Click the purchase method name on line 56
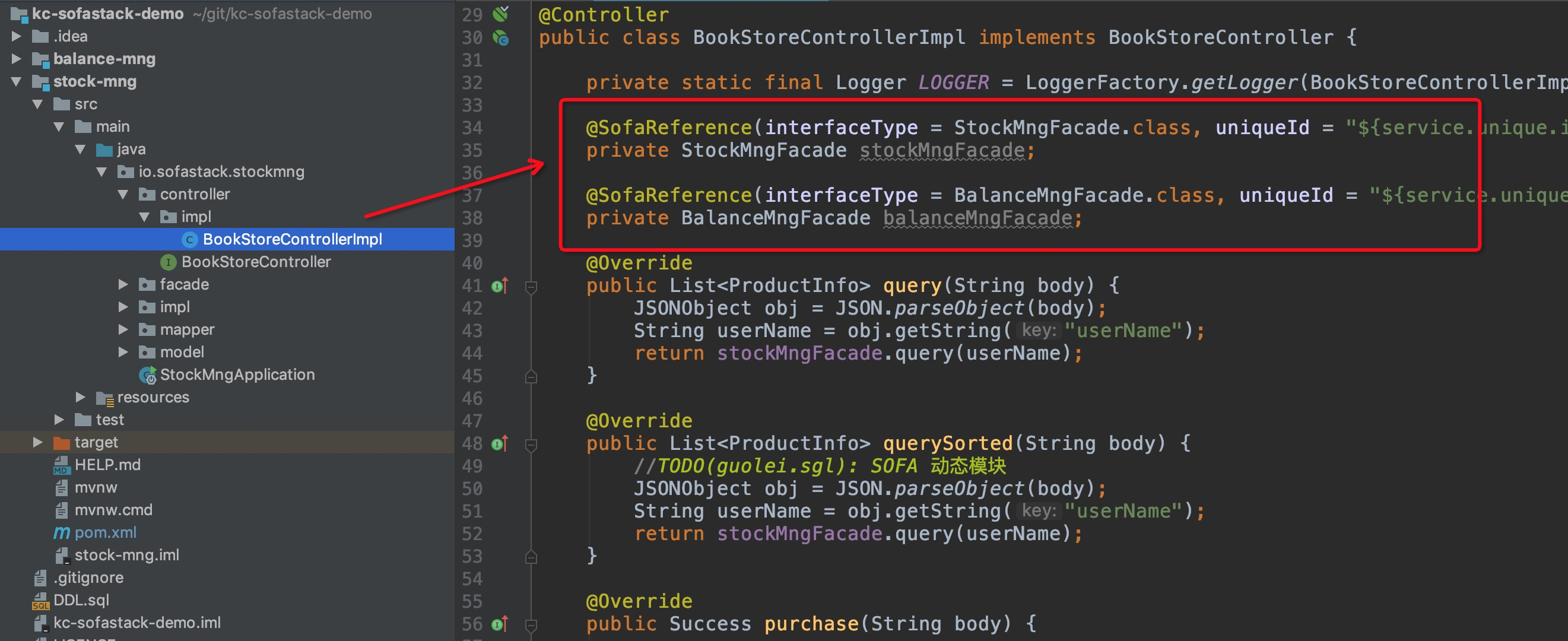Screen dimensions: 1568x641 point(811,624)
